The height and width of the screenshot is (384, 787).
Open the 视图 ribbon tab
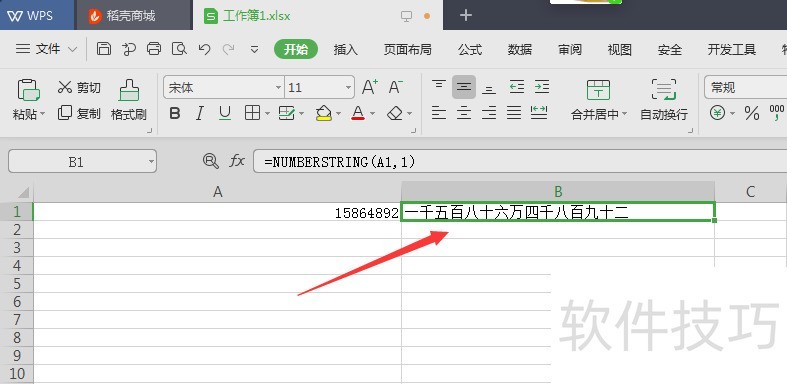click(619, 49)
